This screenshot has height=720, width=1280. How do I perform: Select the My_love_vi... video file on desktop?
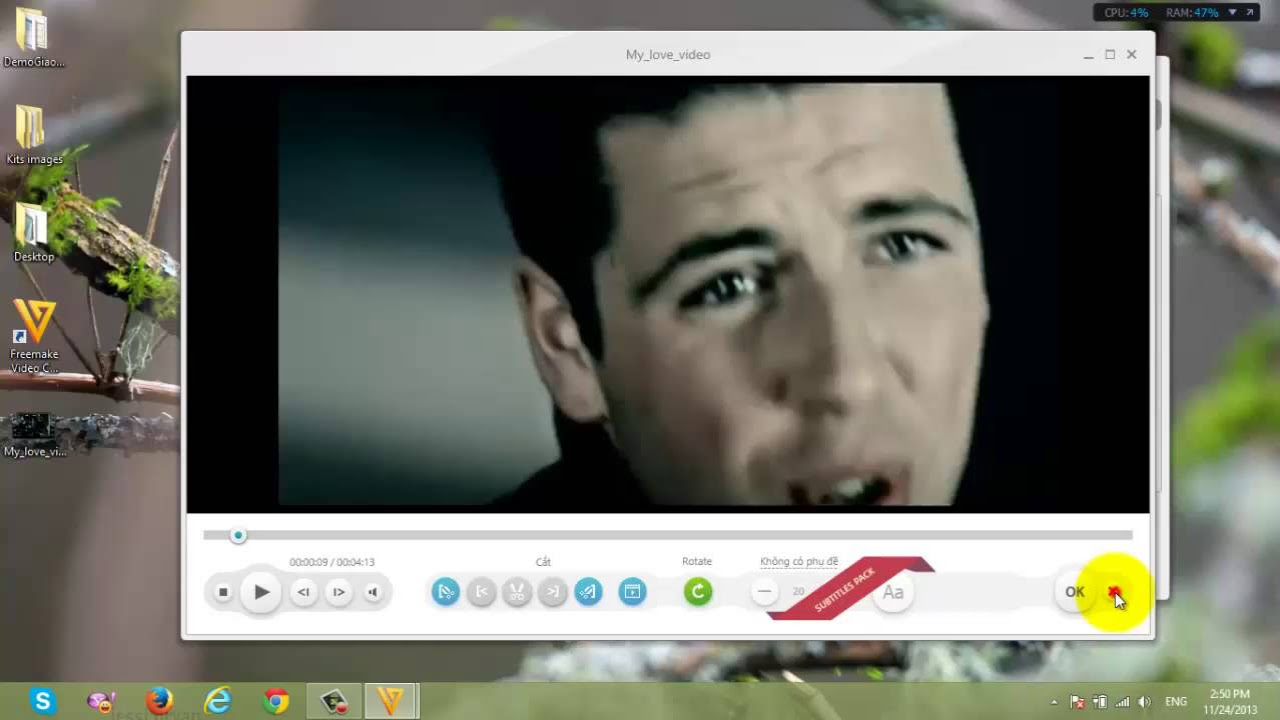click(34, 435)
